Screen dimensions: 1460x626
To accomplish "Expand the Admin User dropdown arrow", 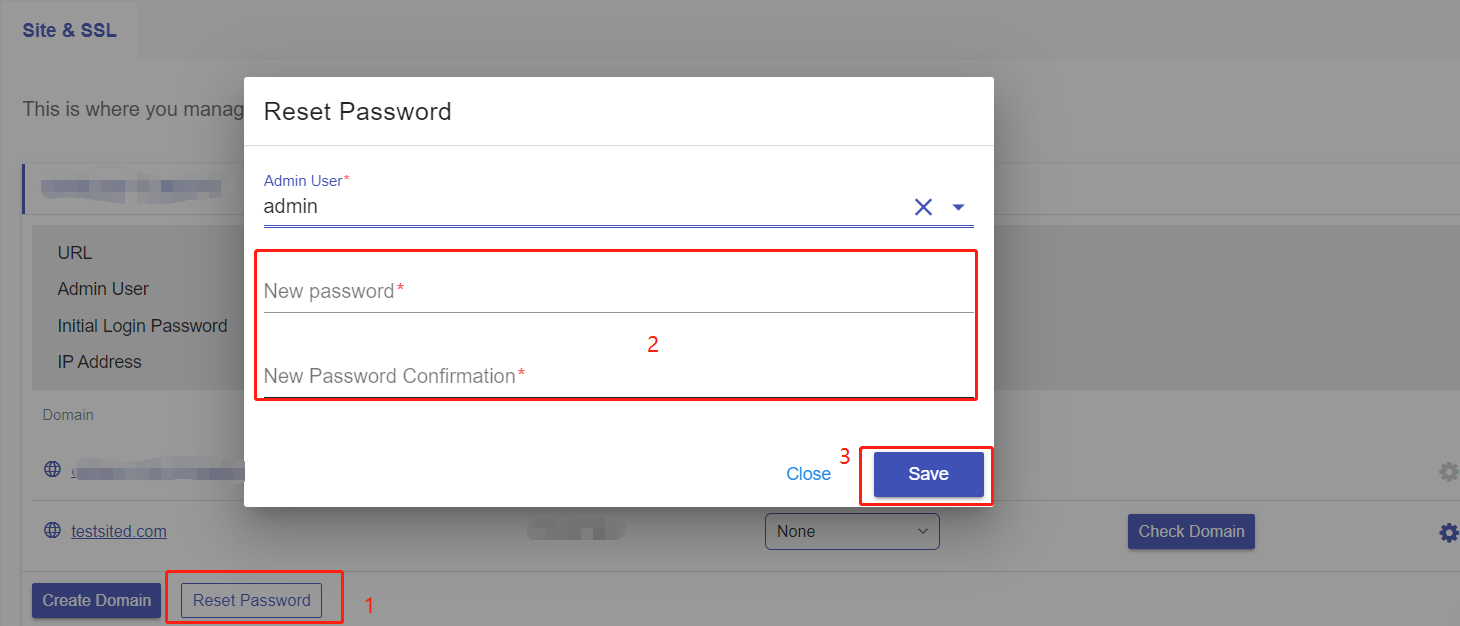I will click(x=958, y=207).
